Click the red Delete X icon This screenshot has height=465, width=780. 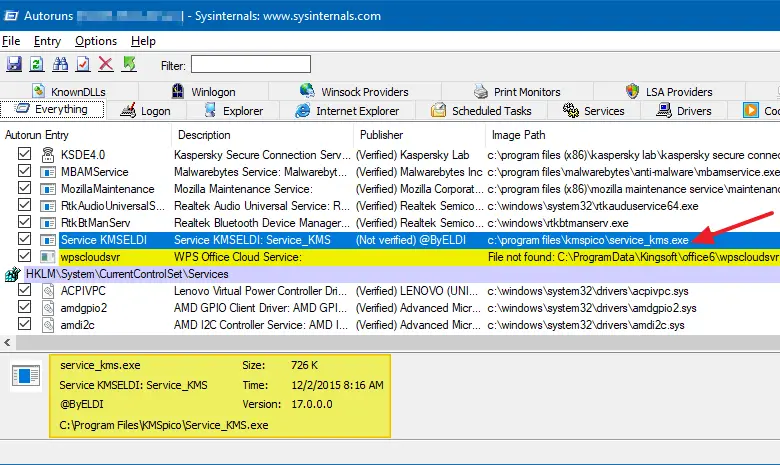tap(105, 64)
